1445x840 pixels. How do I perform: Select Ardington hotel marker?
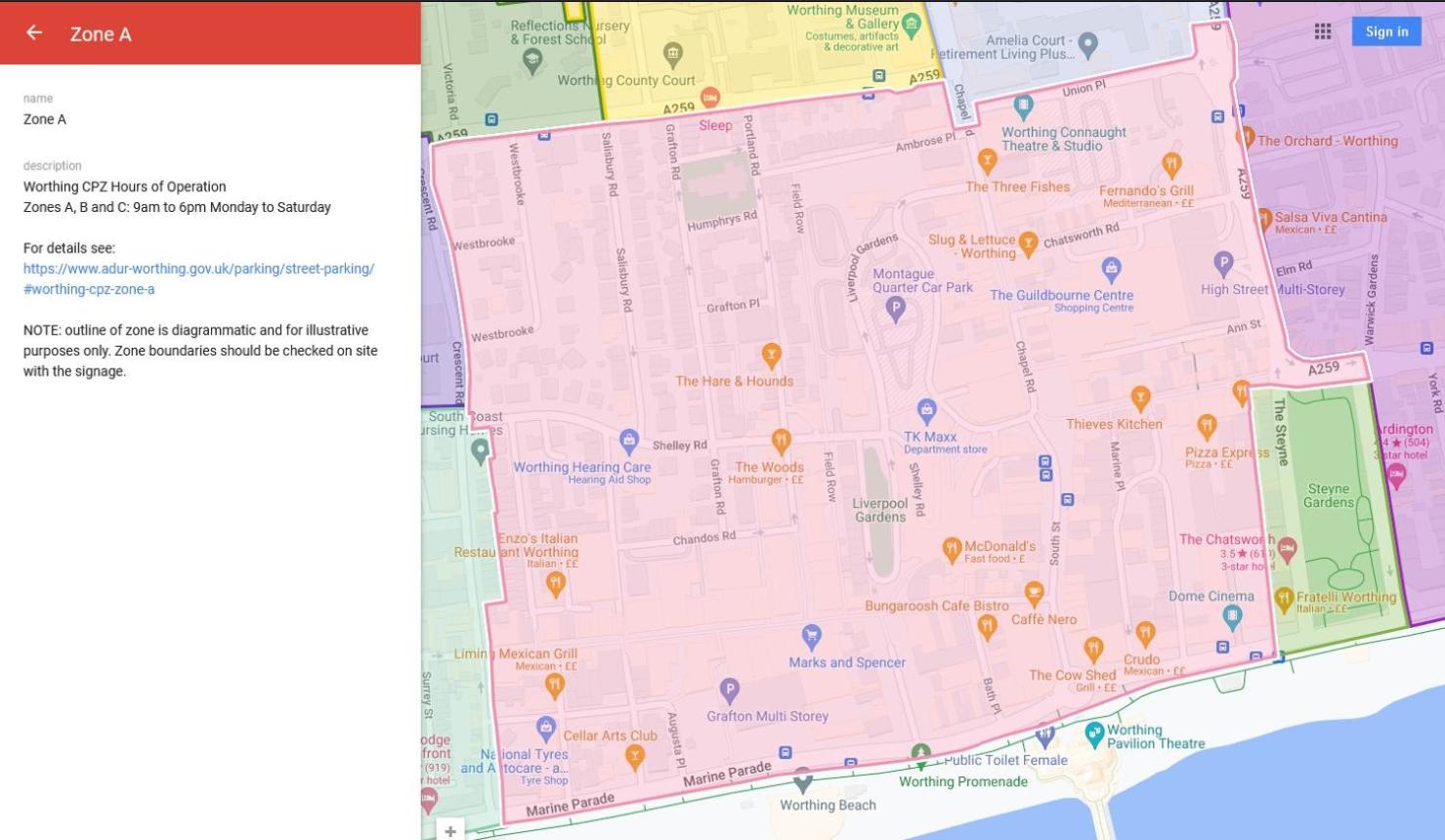[x=1397, y=476]
